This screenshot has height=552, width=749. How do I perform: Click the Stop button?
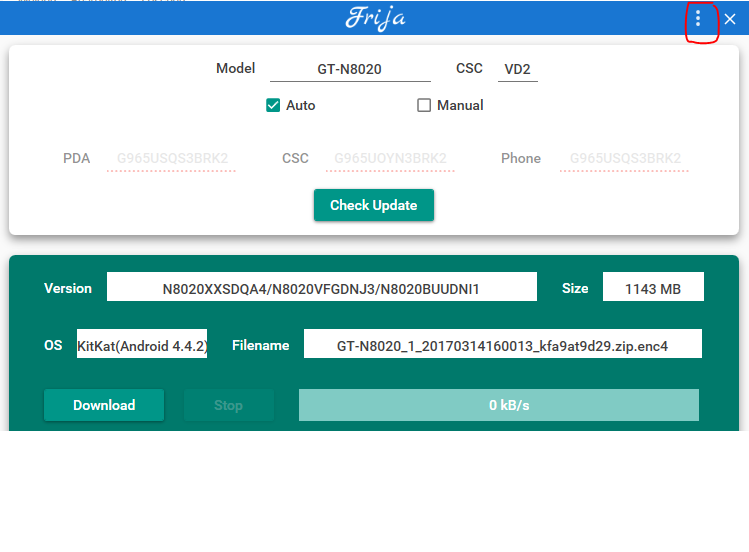228,405
